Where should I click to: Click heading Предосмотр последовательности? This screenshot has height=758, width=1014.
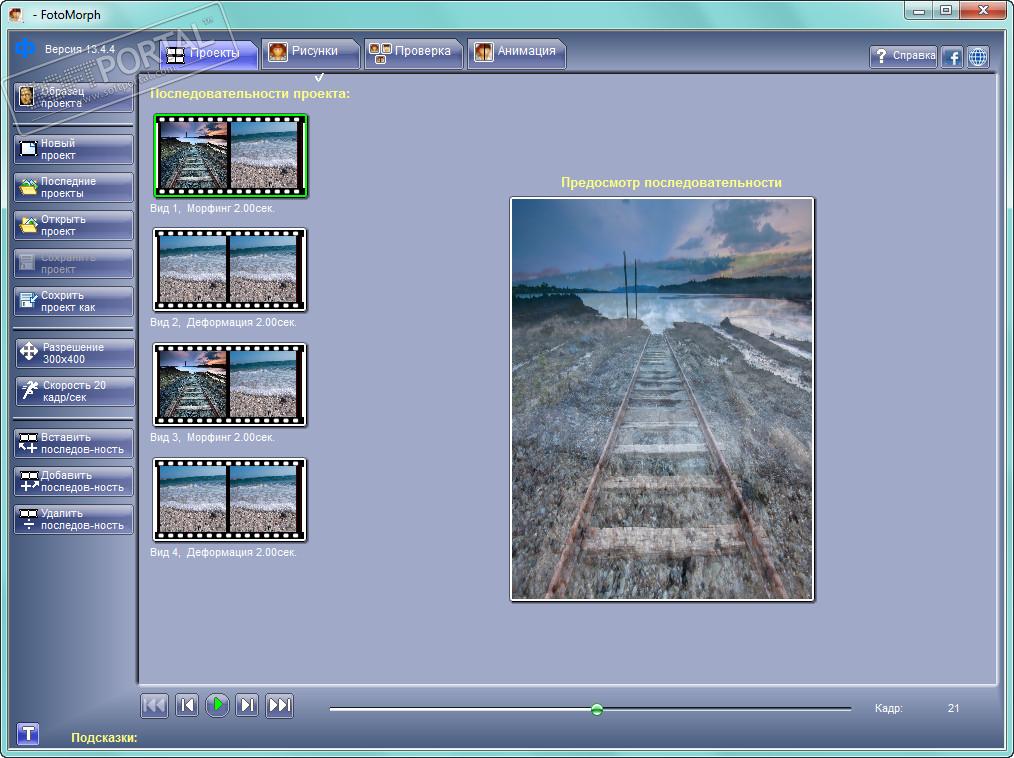[671, 182]
